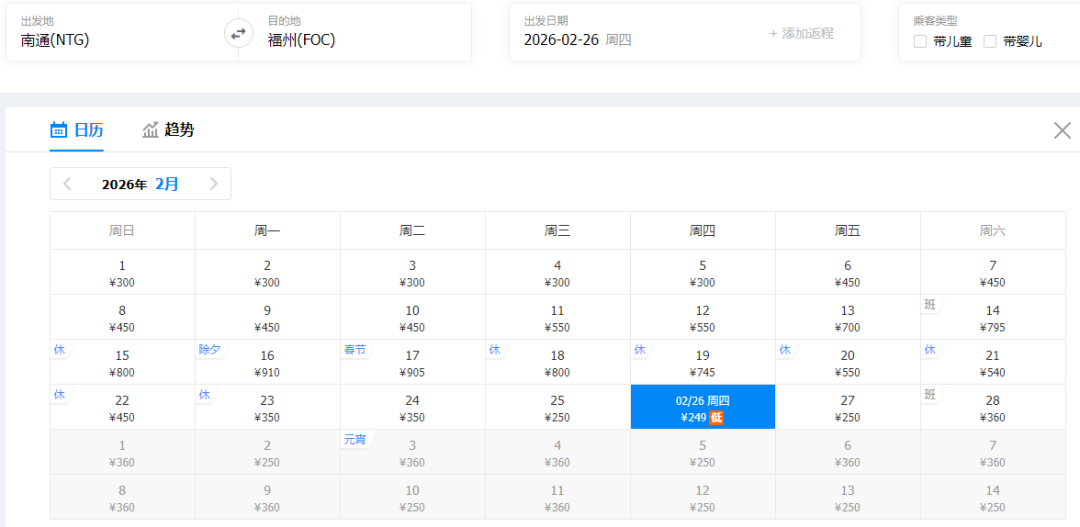
Task: Enable the 带儿童 checkbox
Action: [x=920, y=41]
